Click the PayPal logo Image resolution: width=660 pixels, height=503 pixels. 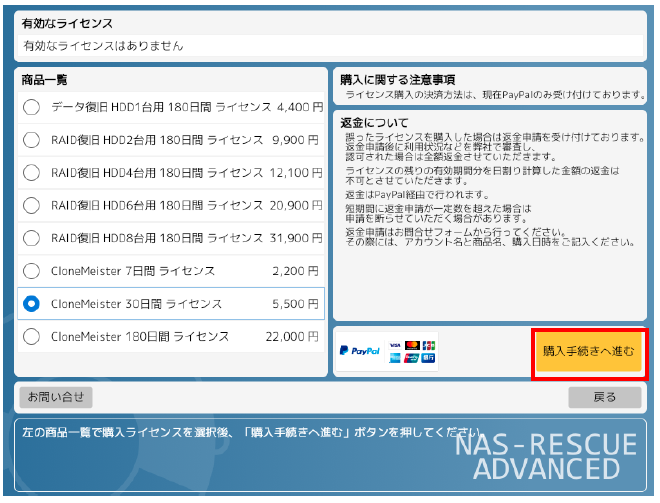359,351
